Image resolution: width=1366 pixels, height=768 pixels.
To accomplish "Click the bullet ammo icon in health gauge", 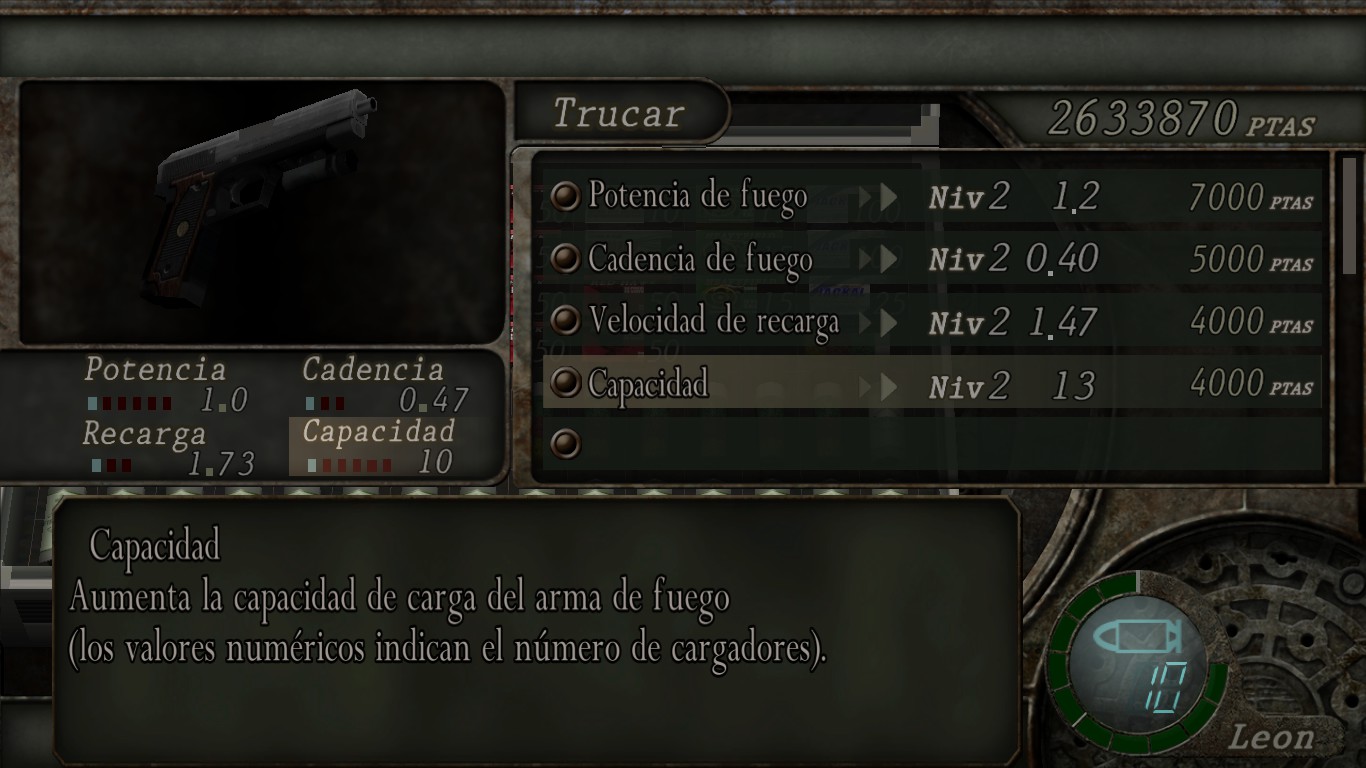I will [x=1135, y=638].
